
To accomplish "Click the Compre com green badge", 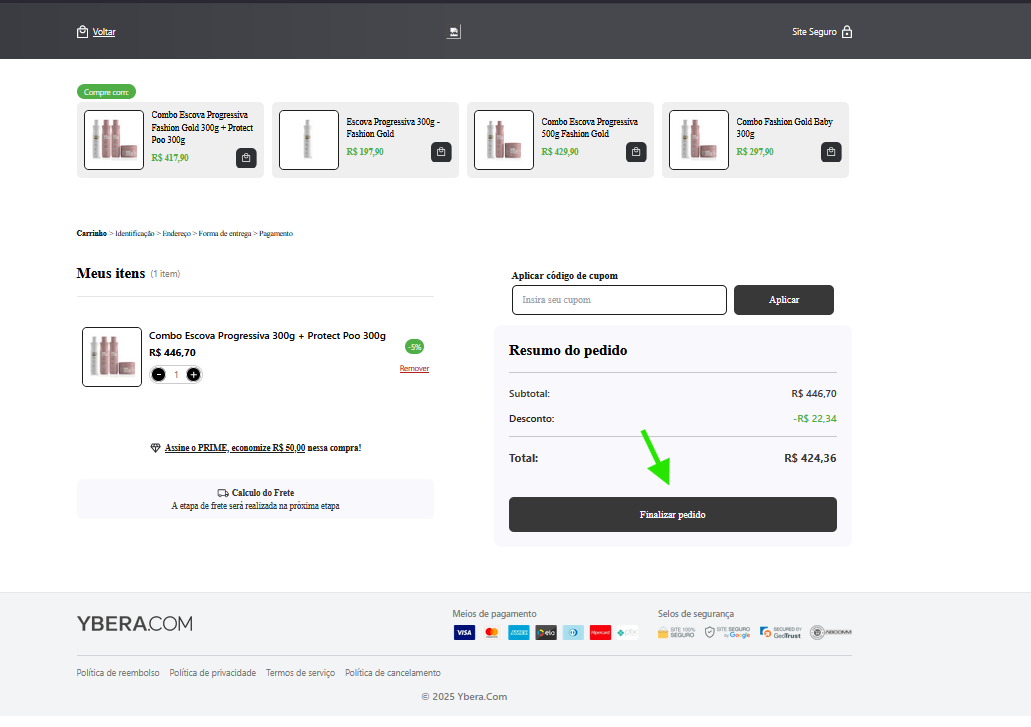I will pyautogui.click(x=107, y=92).
